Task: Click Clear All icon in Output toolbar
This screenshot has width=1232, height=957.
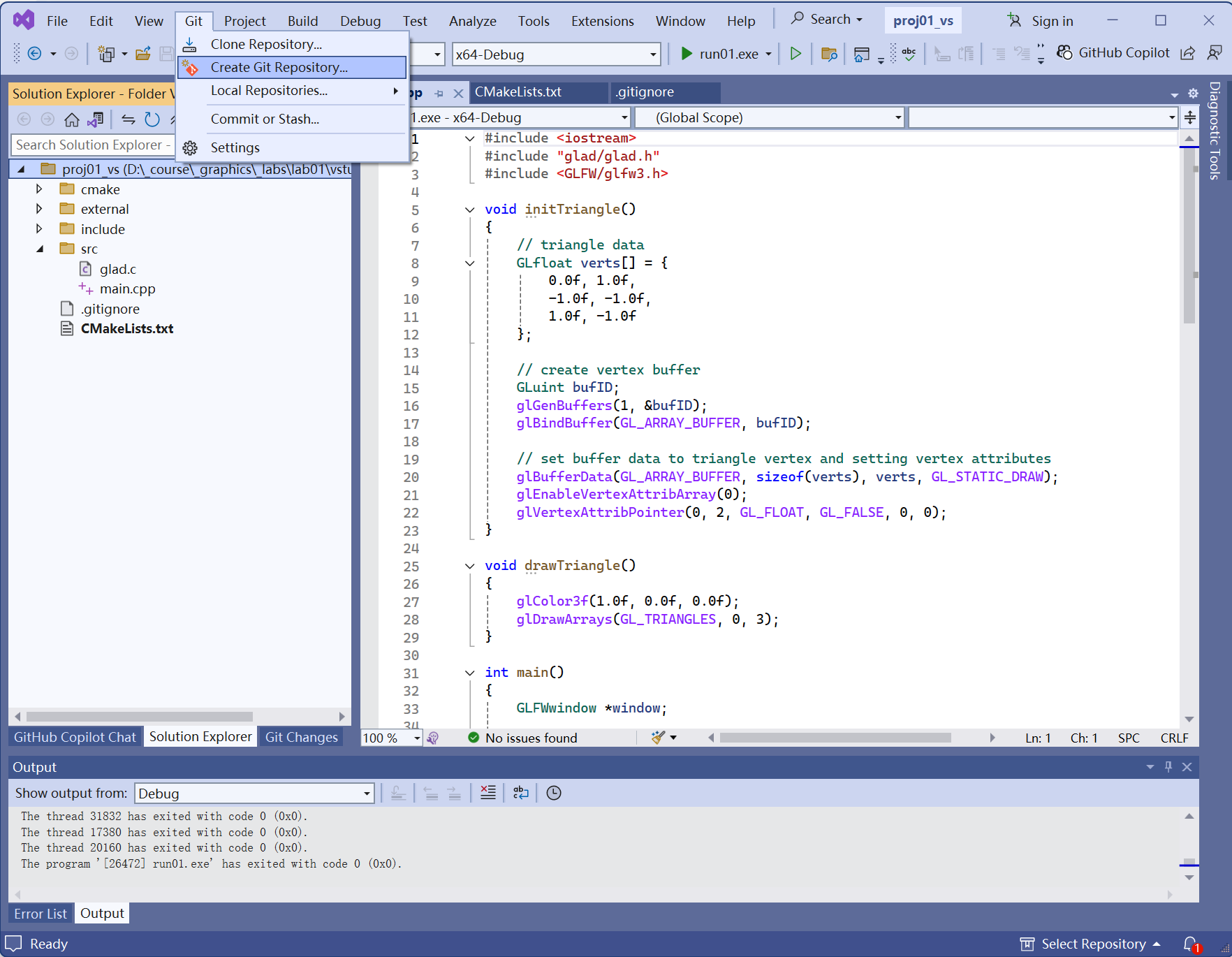Action: click(488, 793)
